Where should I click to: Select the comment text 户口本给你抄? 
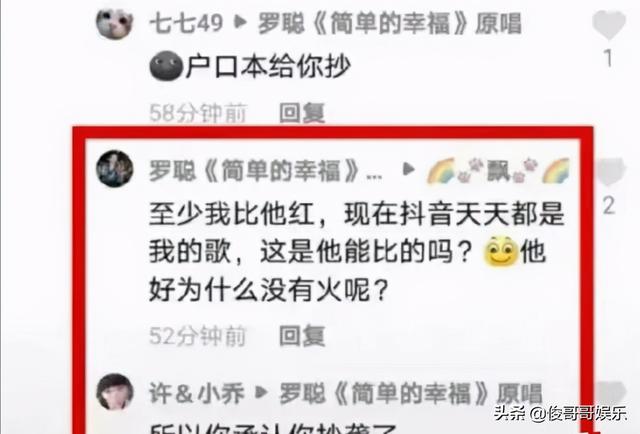(x=268, y=66)
